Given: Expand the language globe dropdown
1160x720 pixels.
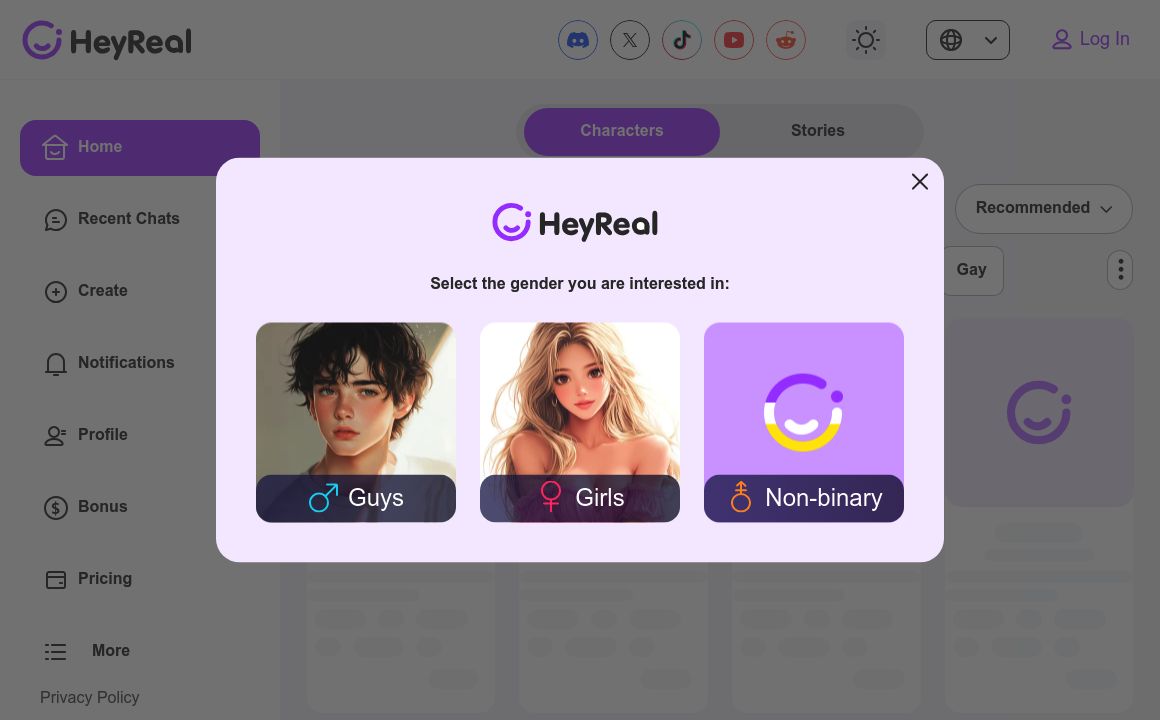Looking at the screenshot, I should (x=968, y=40).
